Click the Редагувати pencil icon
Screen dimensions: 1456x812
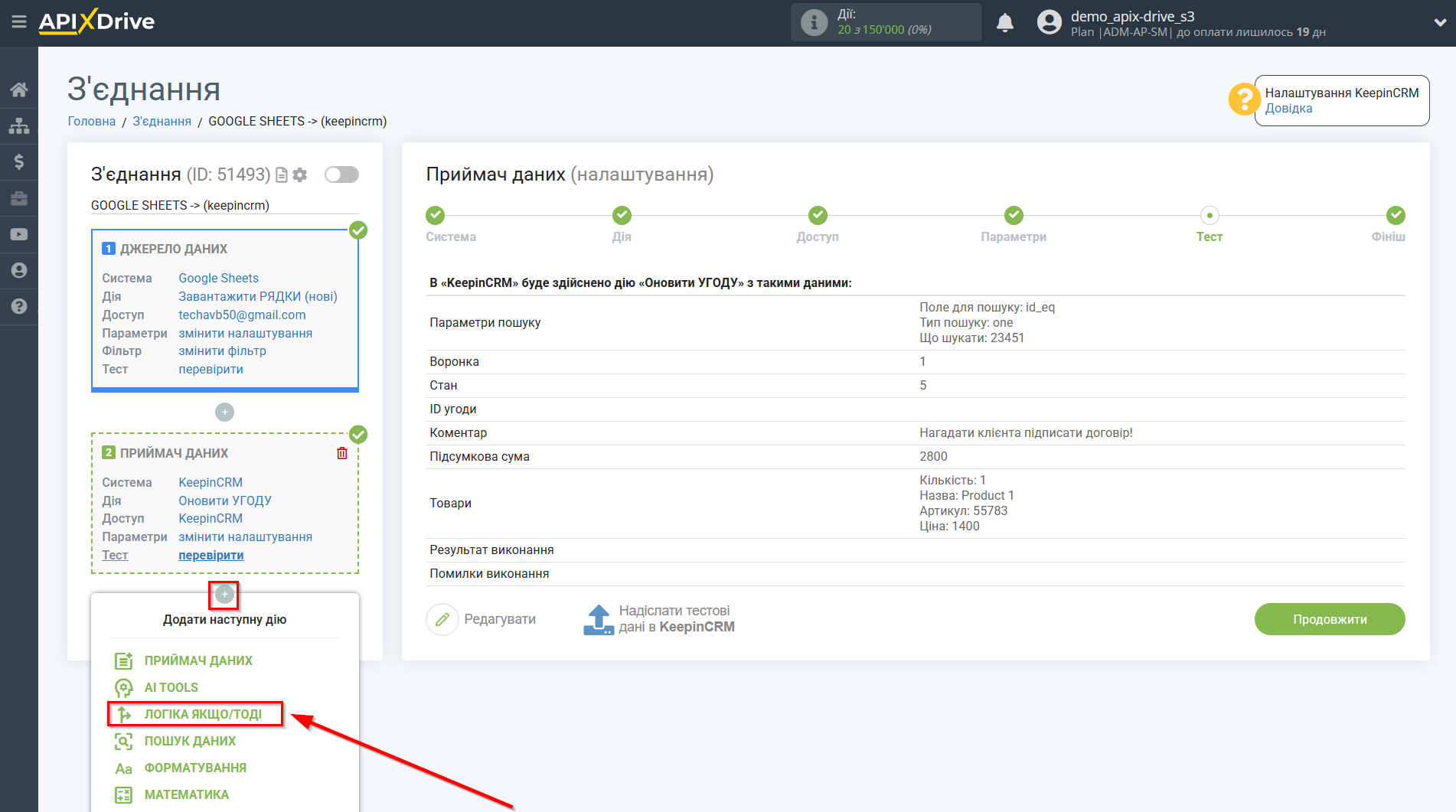pyautogui.click(x=442, y=619)
